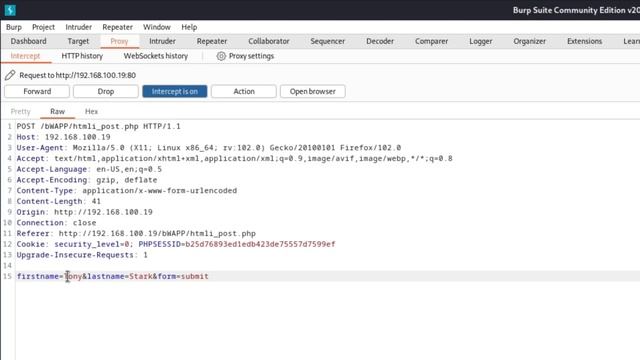Image resolution: width=640 pixels, height=360 pixels.
Task: Click the form=submit parameter in body
Action: tap(183, 276)
